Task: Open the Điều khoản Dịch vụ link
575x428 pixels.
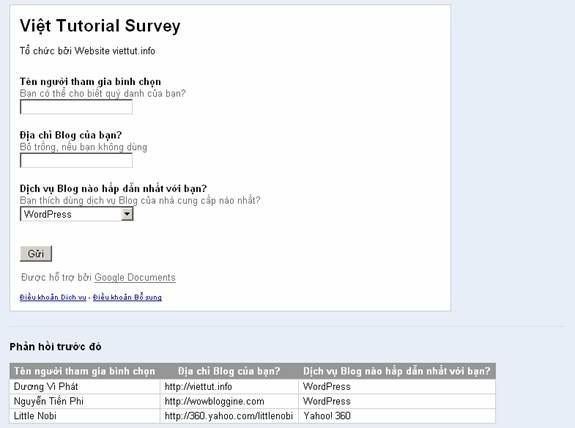Action: click(x=53, y=297)
